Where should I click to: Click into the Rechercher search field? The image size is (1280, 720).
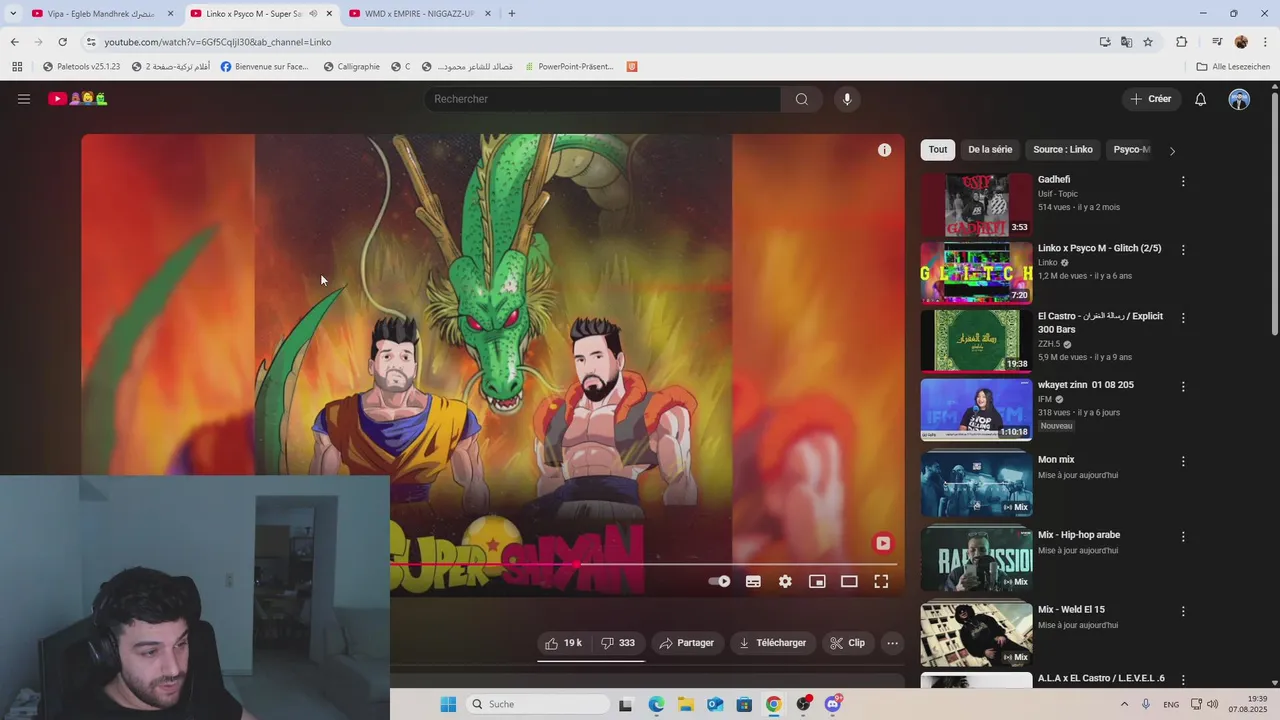pos(602,99)
